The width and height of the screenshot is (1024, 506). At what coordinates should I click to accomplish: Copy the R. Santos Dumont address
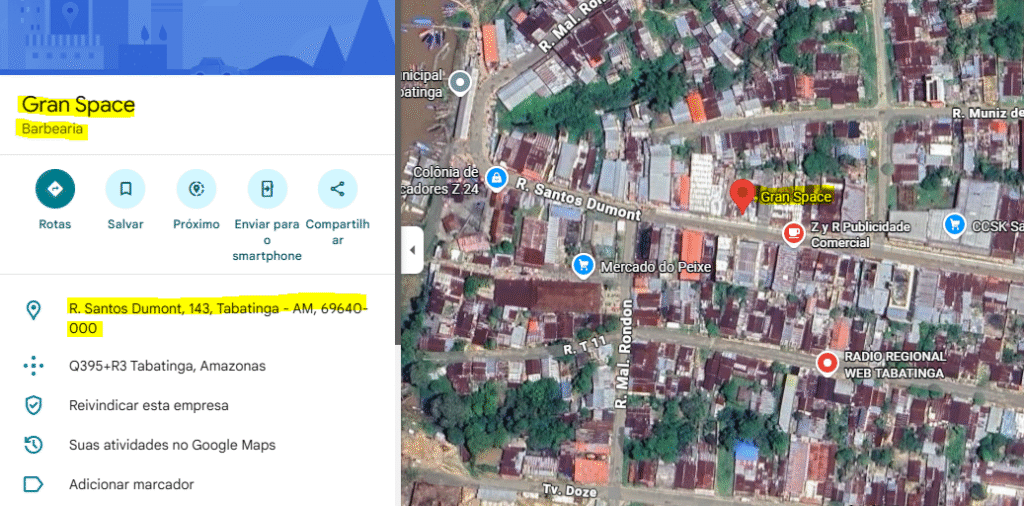tap(217, 317)
